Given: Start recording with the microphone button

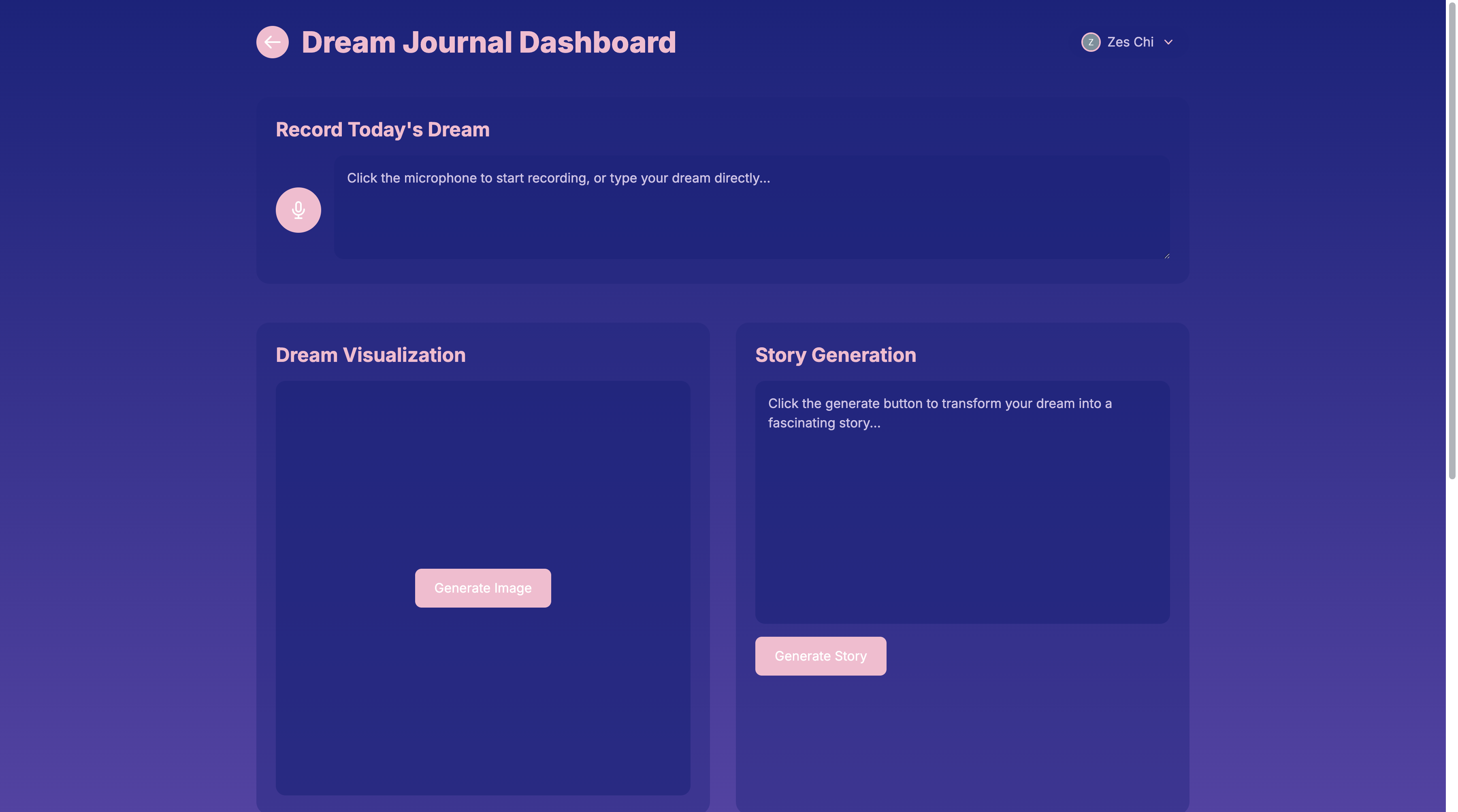Looking at the screenshot, I should click(298, 210).
